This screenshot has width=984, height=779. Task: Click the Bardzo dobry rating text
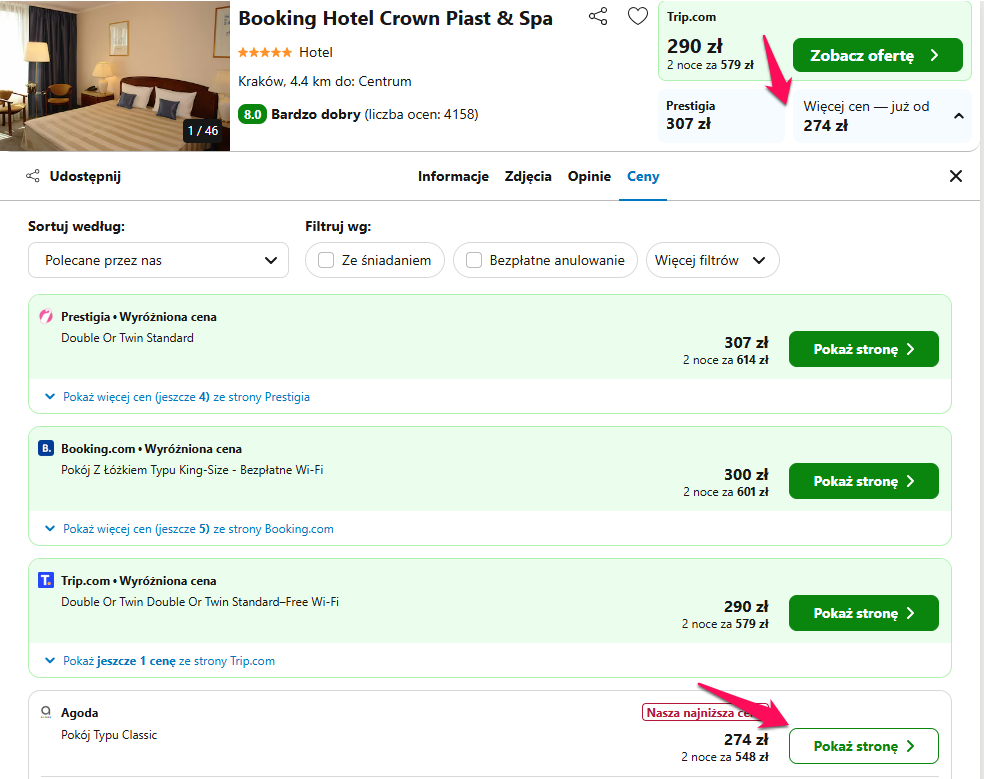(x=316, y=114)
